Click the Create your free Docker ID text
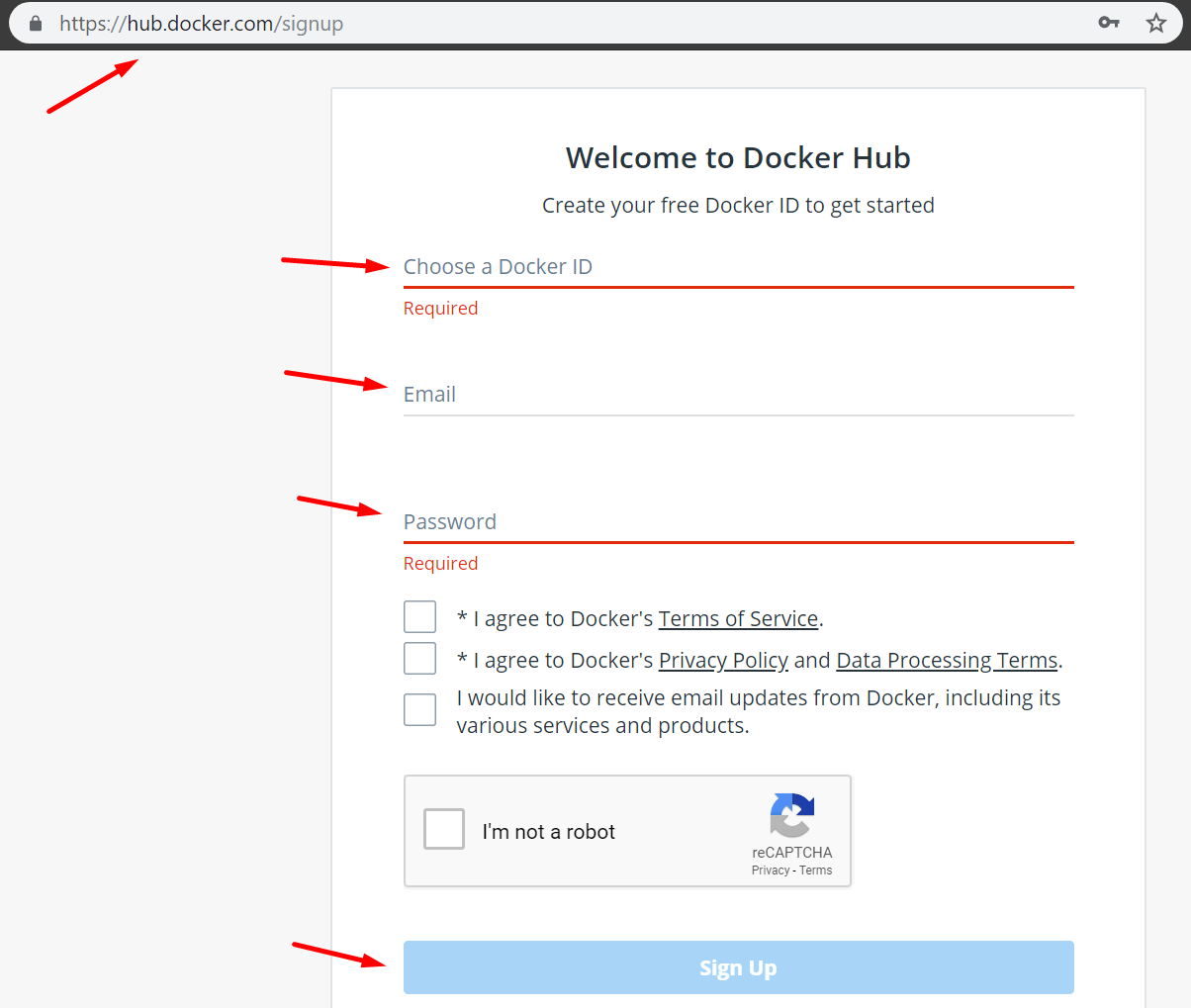The height and width of the screenshot is (1008, 1191). point(738,206)
